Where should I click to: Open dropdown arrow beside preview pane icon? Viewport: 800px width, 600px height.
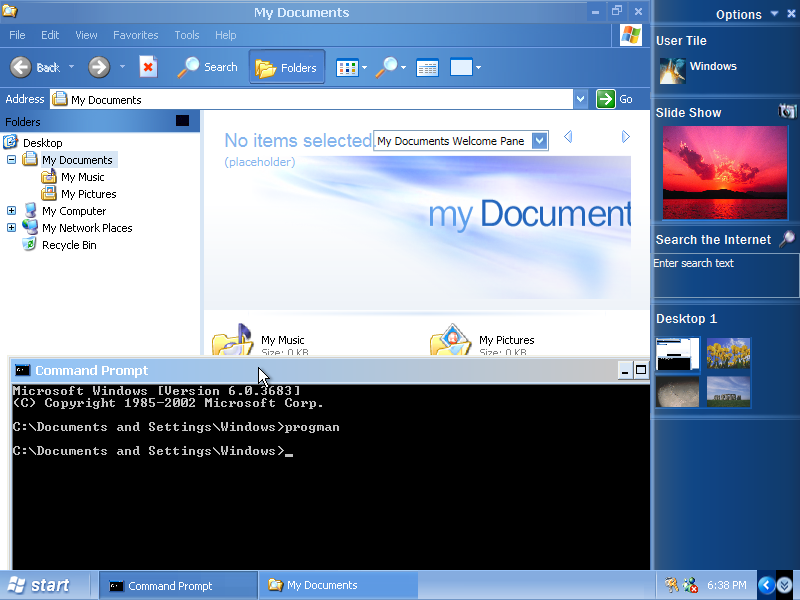478,67
